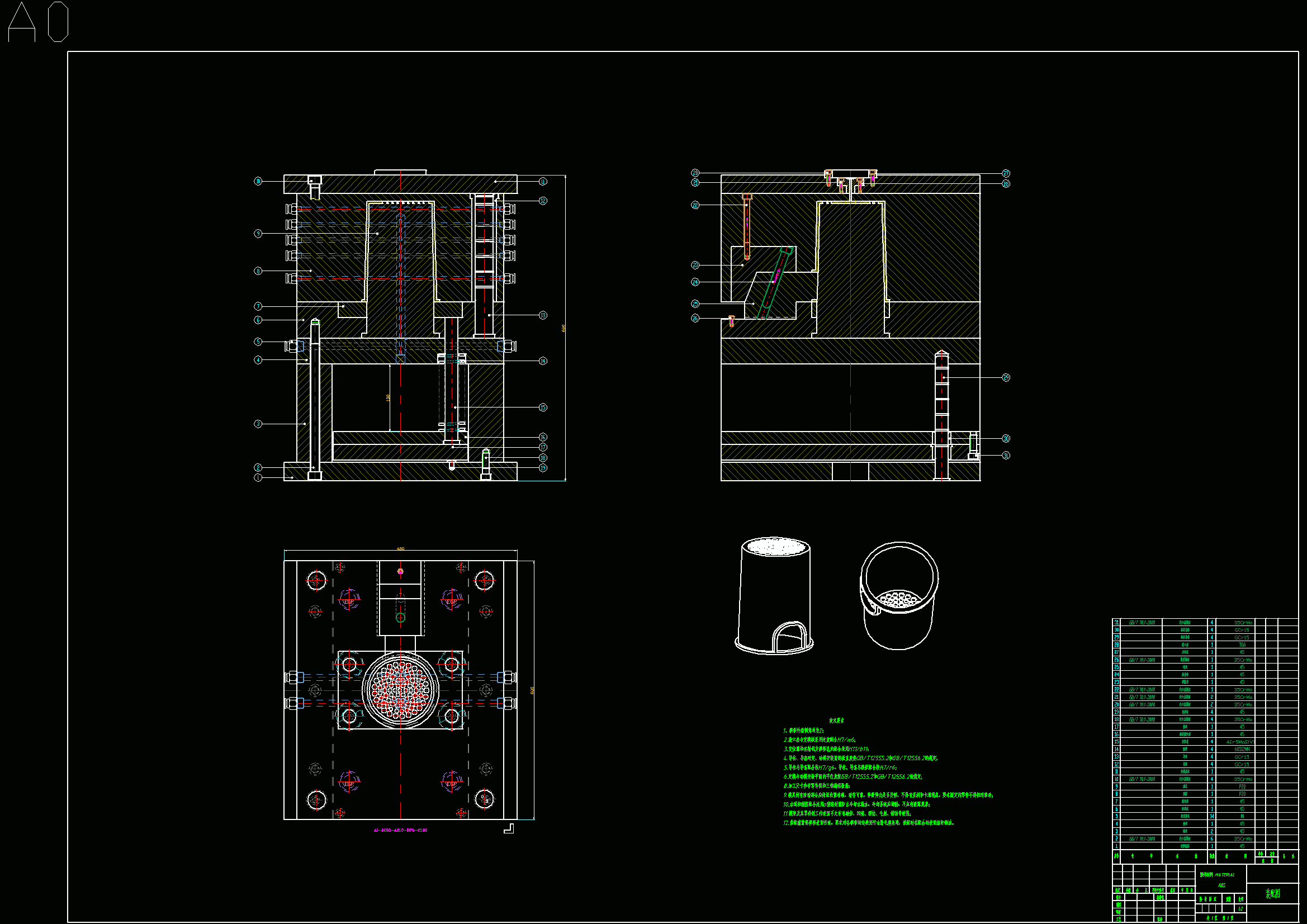Image resolution: width=1307 pixels, height=924 pixels.
Task: Select the upright bucket 3D model
Action: tap(774, 595)
